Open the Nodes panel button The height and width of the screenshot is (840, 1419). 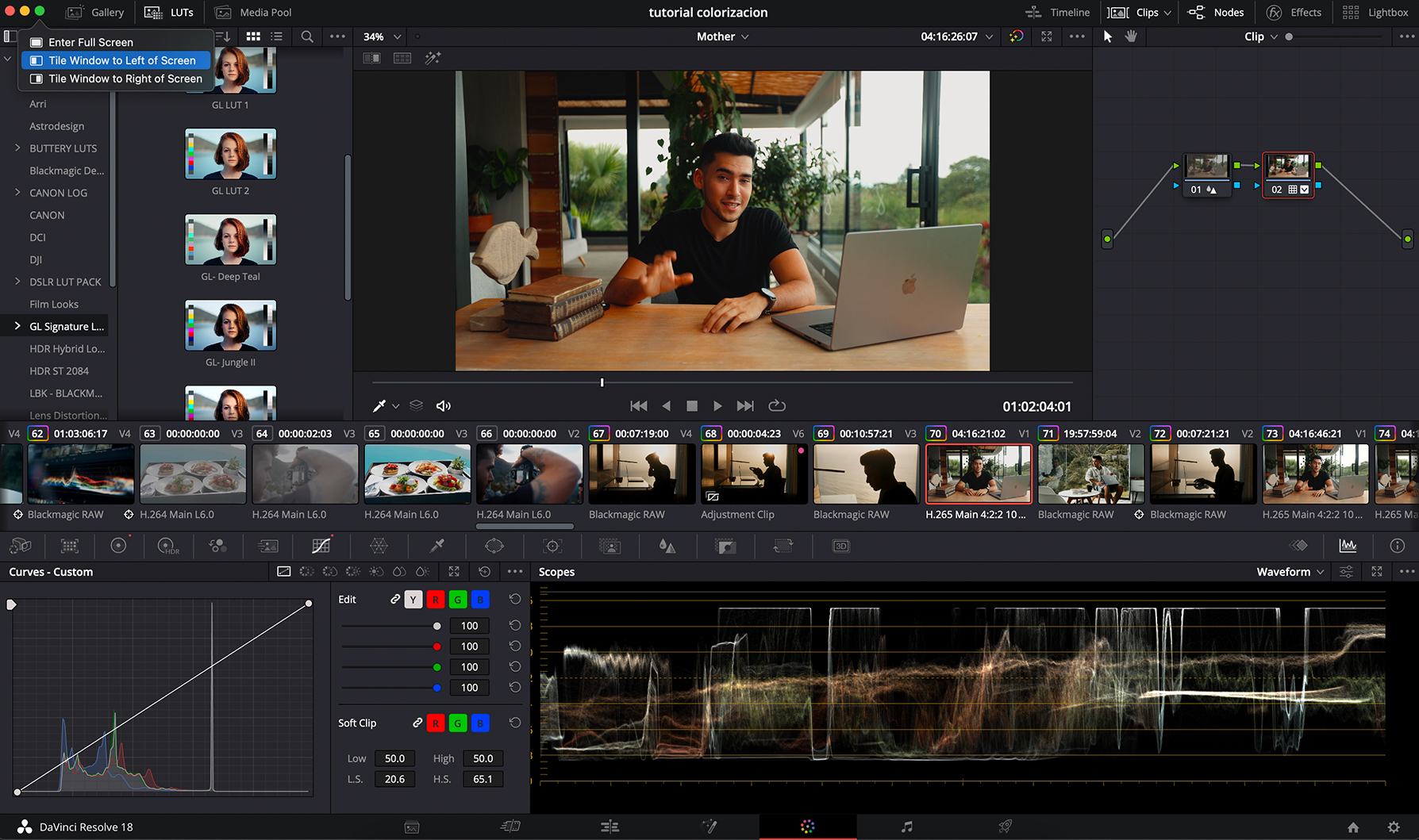tap(1215, 13)
